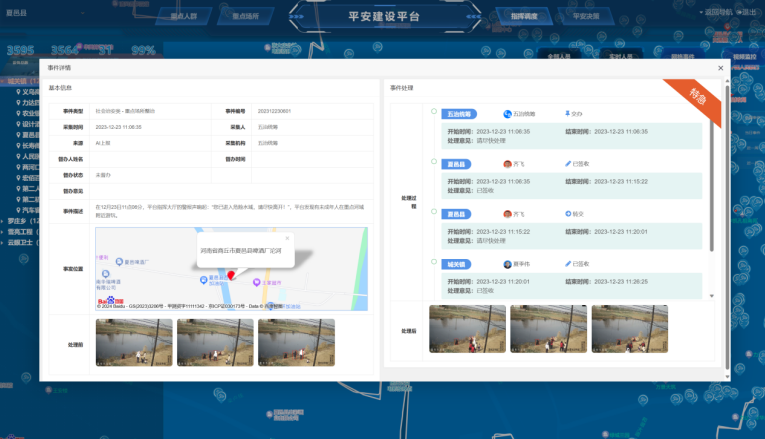The image size is (765, 439).
Task: Select the 汽车 location tree item
Action: 27,210
